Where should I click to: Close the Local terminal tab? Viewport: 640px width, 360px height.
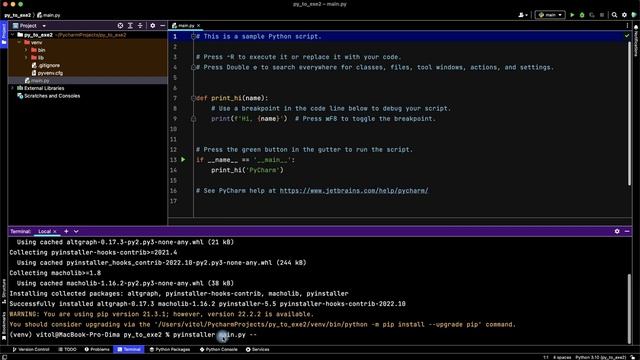55,231
